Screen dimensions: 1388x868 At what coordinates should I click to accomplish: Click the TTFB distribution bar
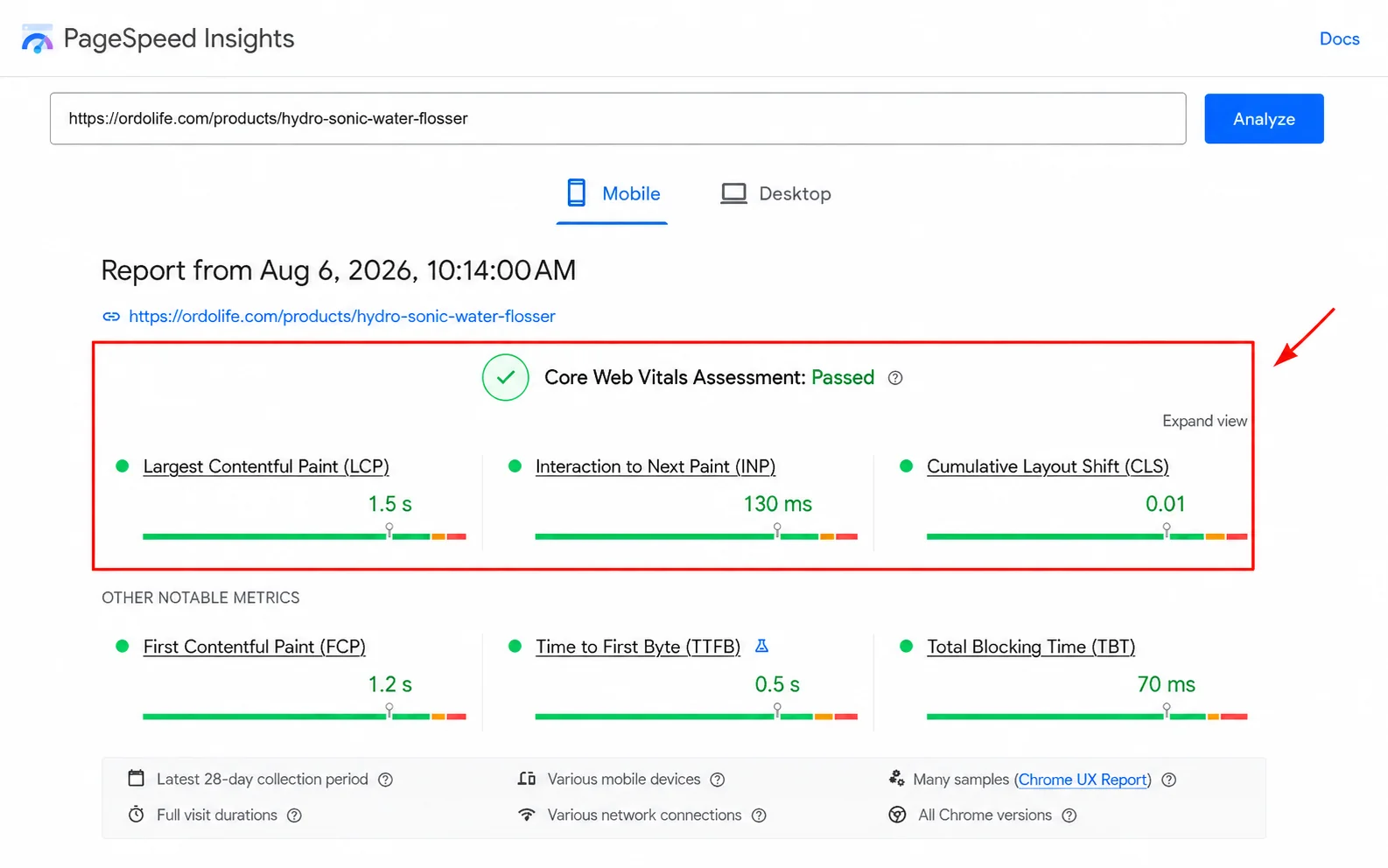click(x=696, y=717)
